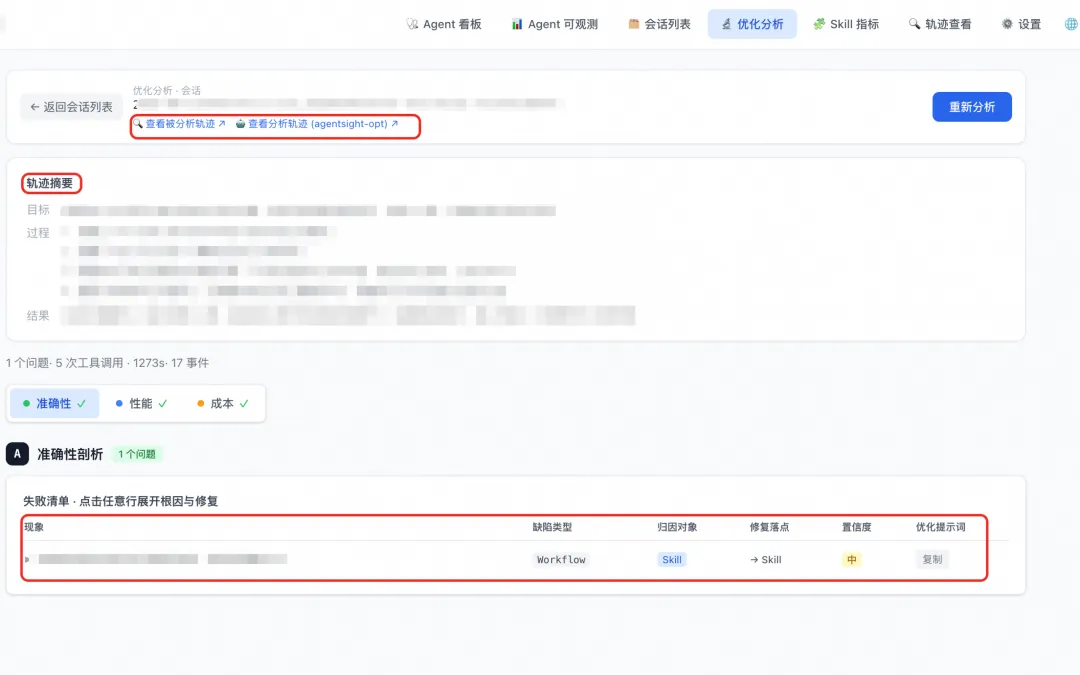The height and width of the screenshot is (675, 1080).
Task: Click the Workflow defect type tag
Action: [x=561, y=559]
